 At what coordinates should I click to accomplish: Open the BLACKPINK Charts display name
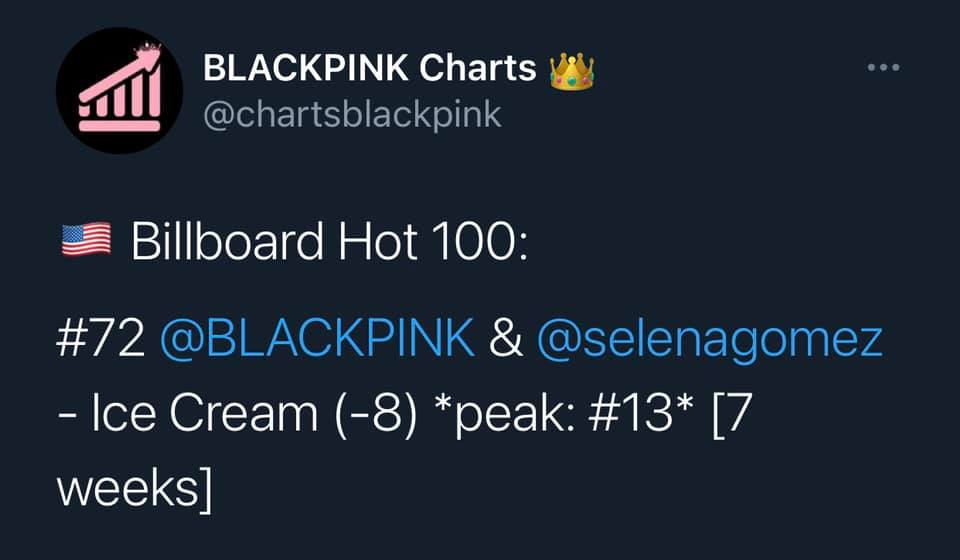point(370,68)
